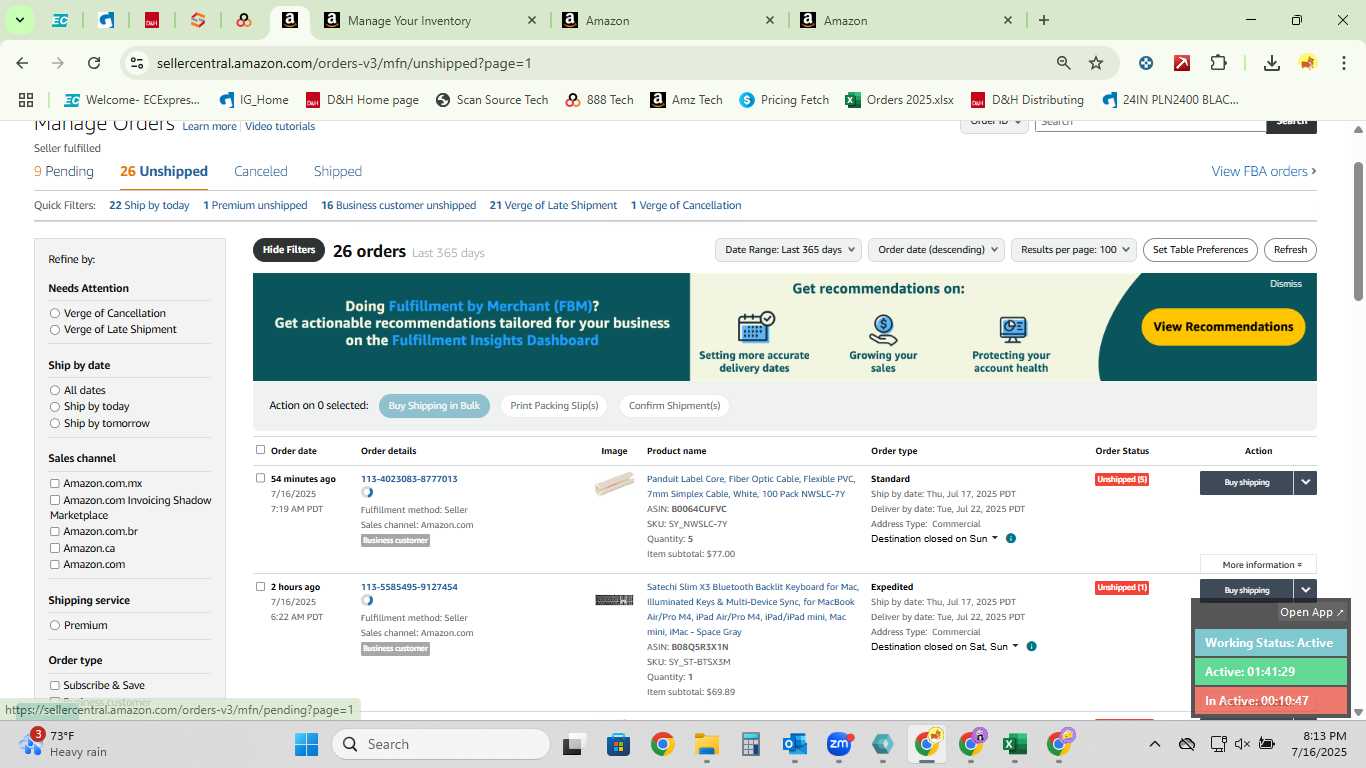Open the View FBA orders link

tap(1264, 172)
